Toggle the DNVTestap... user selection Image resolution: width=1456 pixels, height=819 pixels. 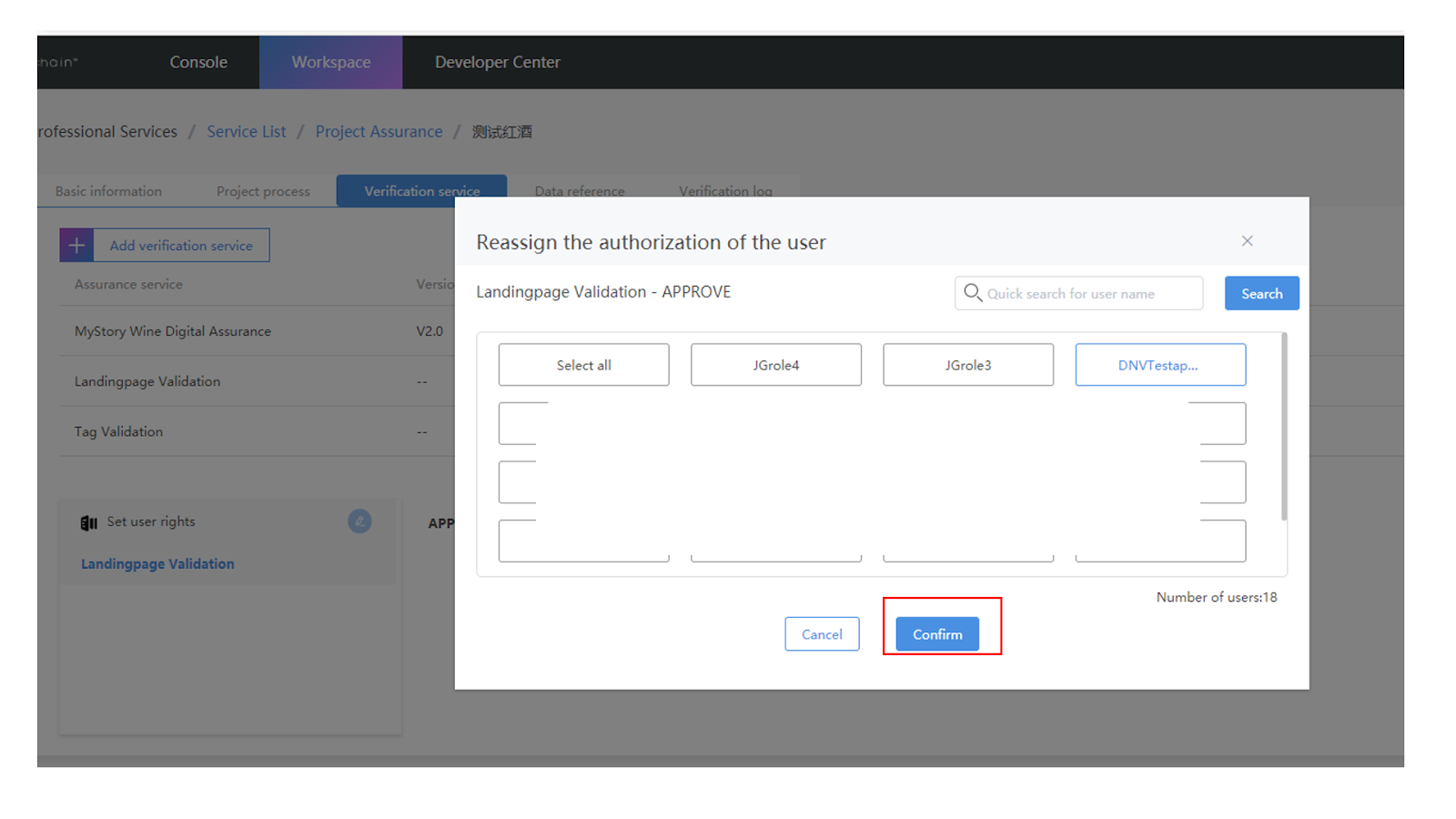pos(1160,365)
